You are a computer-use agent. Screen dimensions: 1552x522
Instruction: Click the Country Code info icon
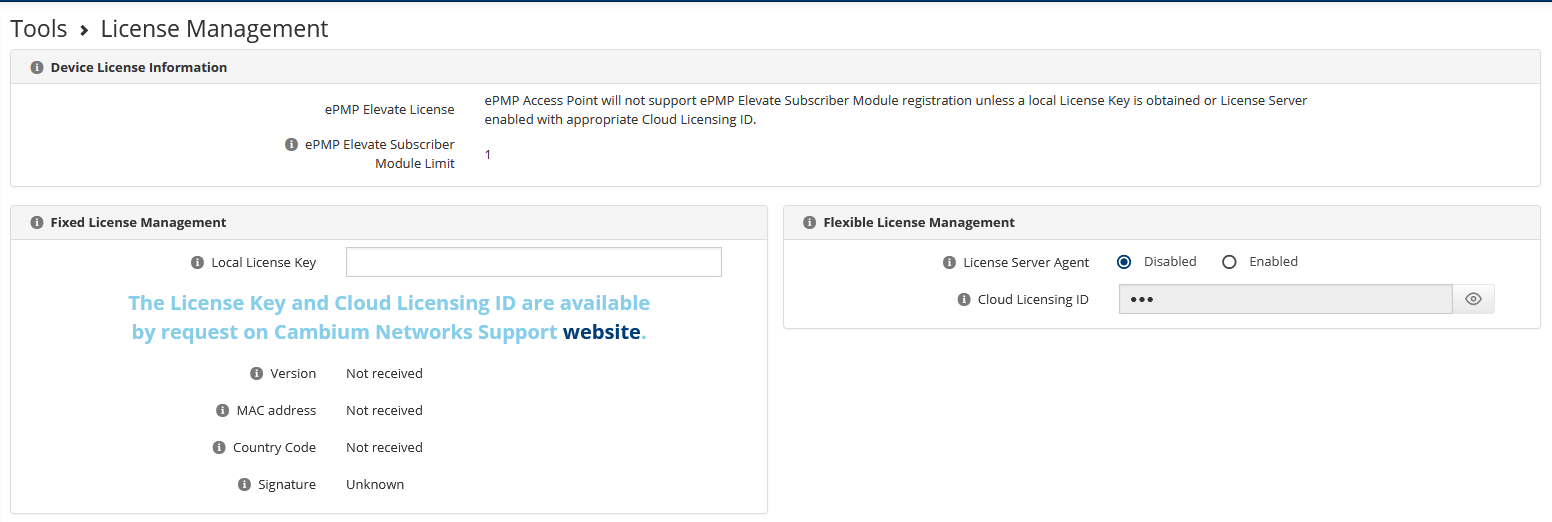[219, 448]
